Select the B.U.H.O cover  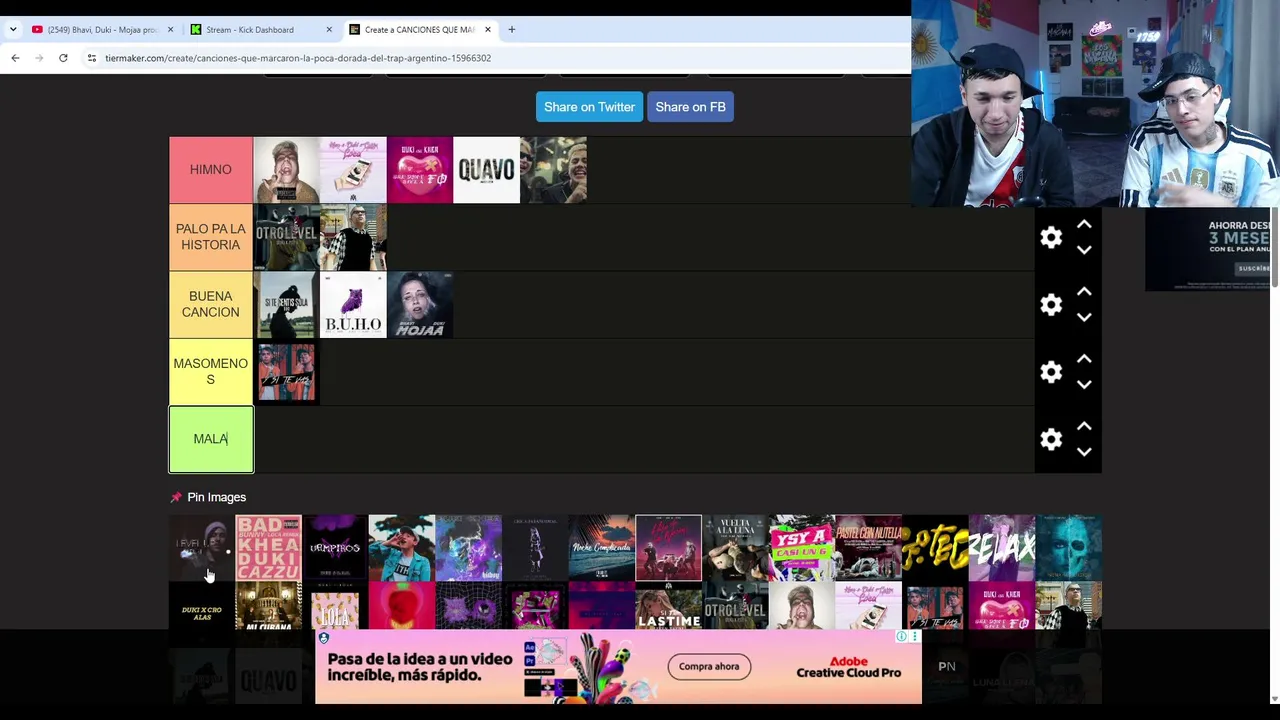(353, 304)
